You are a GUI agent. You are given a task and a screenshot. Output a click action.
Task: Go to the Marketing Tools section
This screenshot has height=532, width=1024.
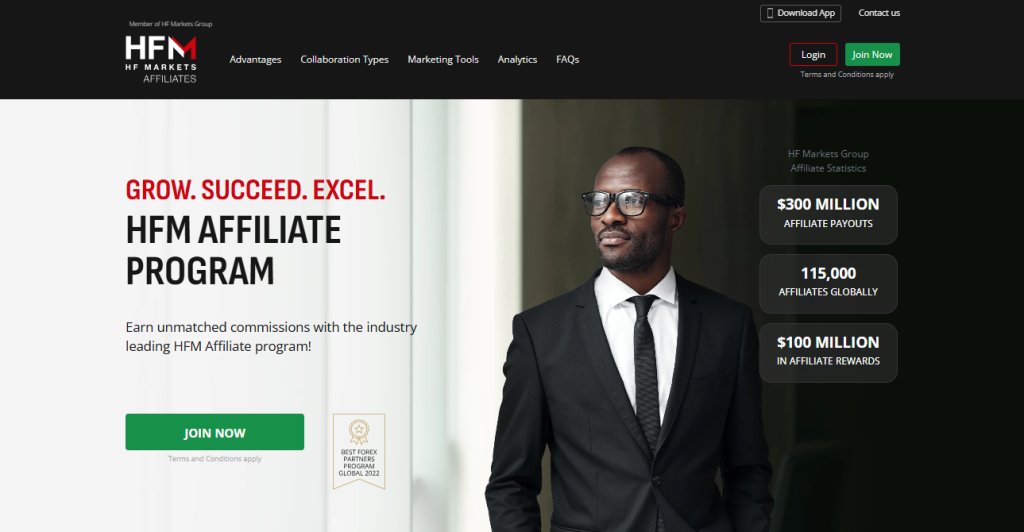443,59
